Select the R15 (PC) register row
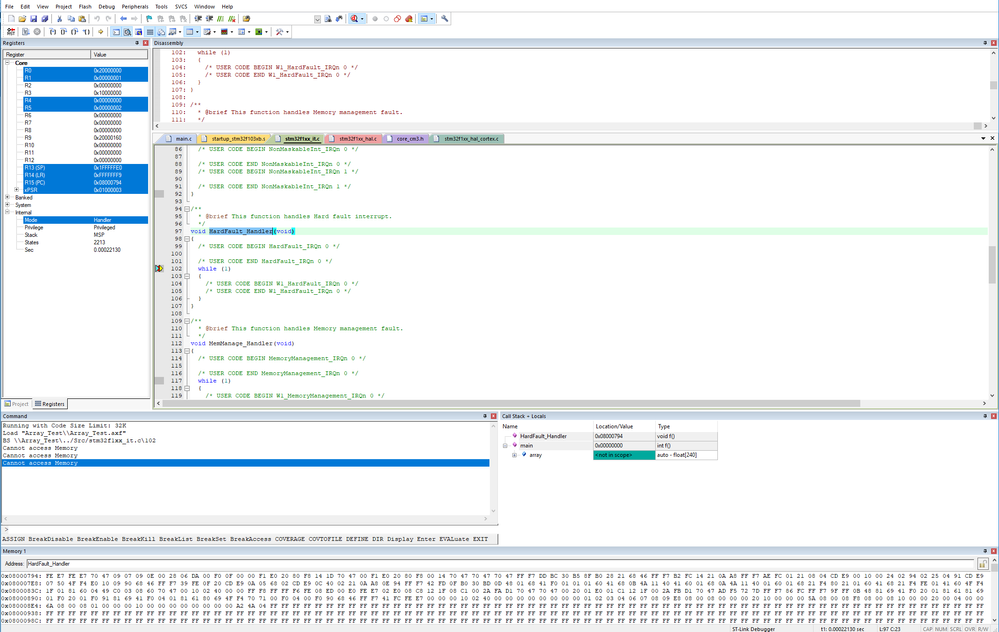This screenshot has height=632, width=999. (x=85, y=182)
